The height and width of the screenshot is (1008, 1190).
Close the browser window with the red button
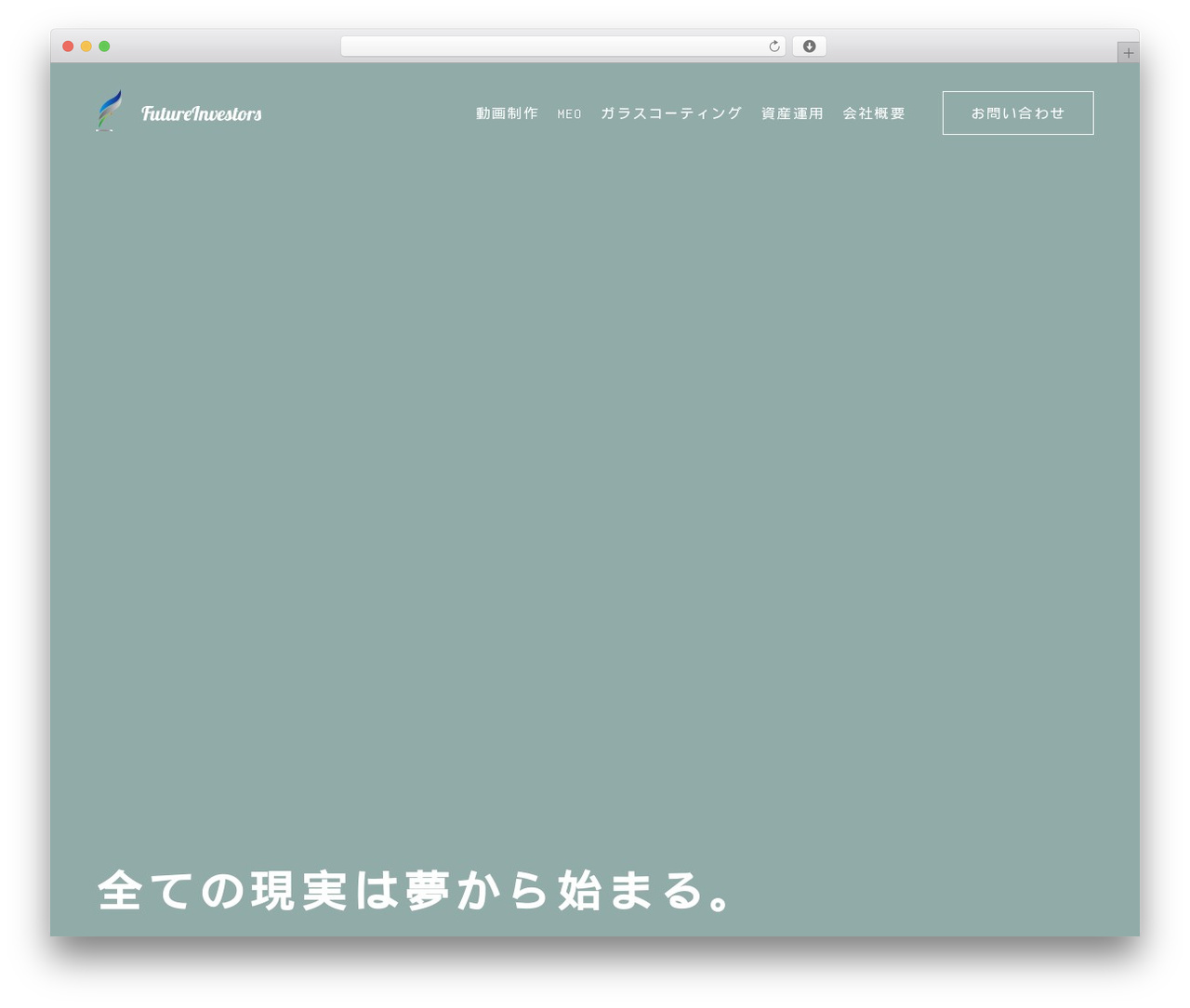click(x=68, y=46)
